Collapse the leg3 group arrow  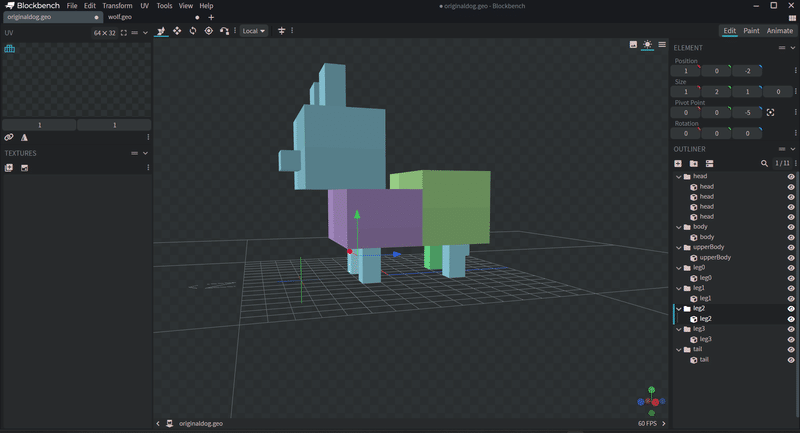tap(679, 329)
